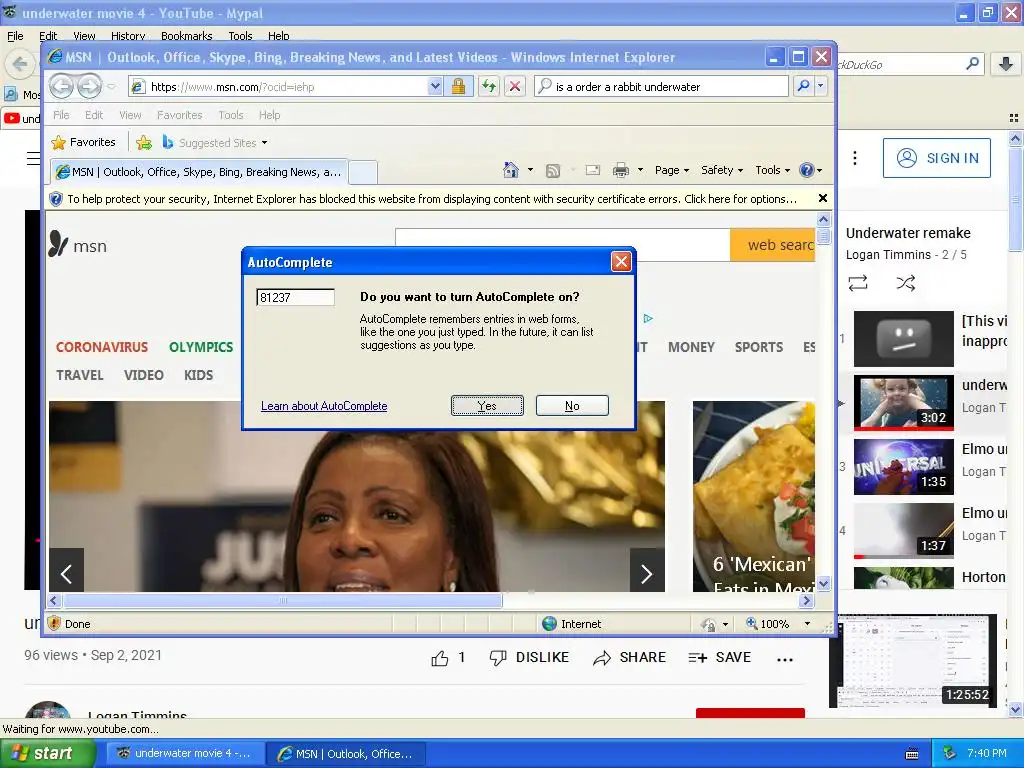Image resolution: width=1024 pixels, height=768 pixels.
Task: Click the IE Help question mark icon
Action: tap(807, 170)
